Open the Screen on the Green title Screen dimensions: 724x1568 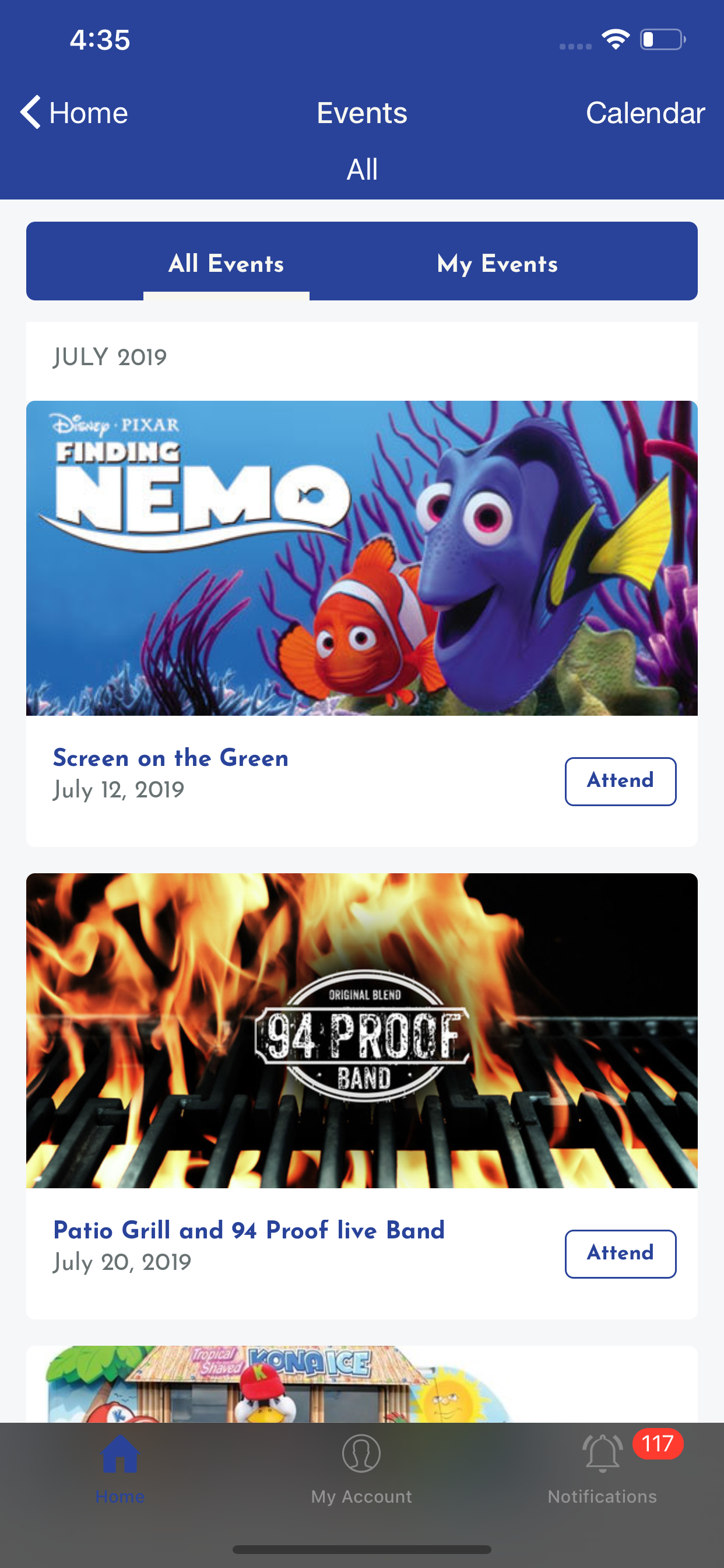tap(171, 758)
